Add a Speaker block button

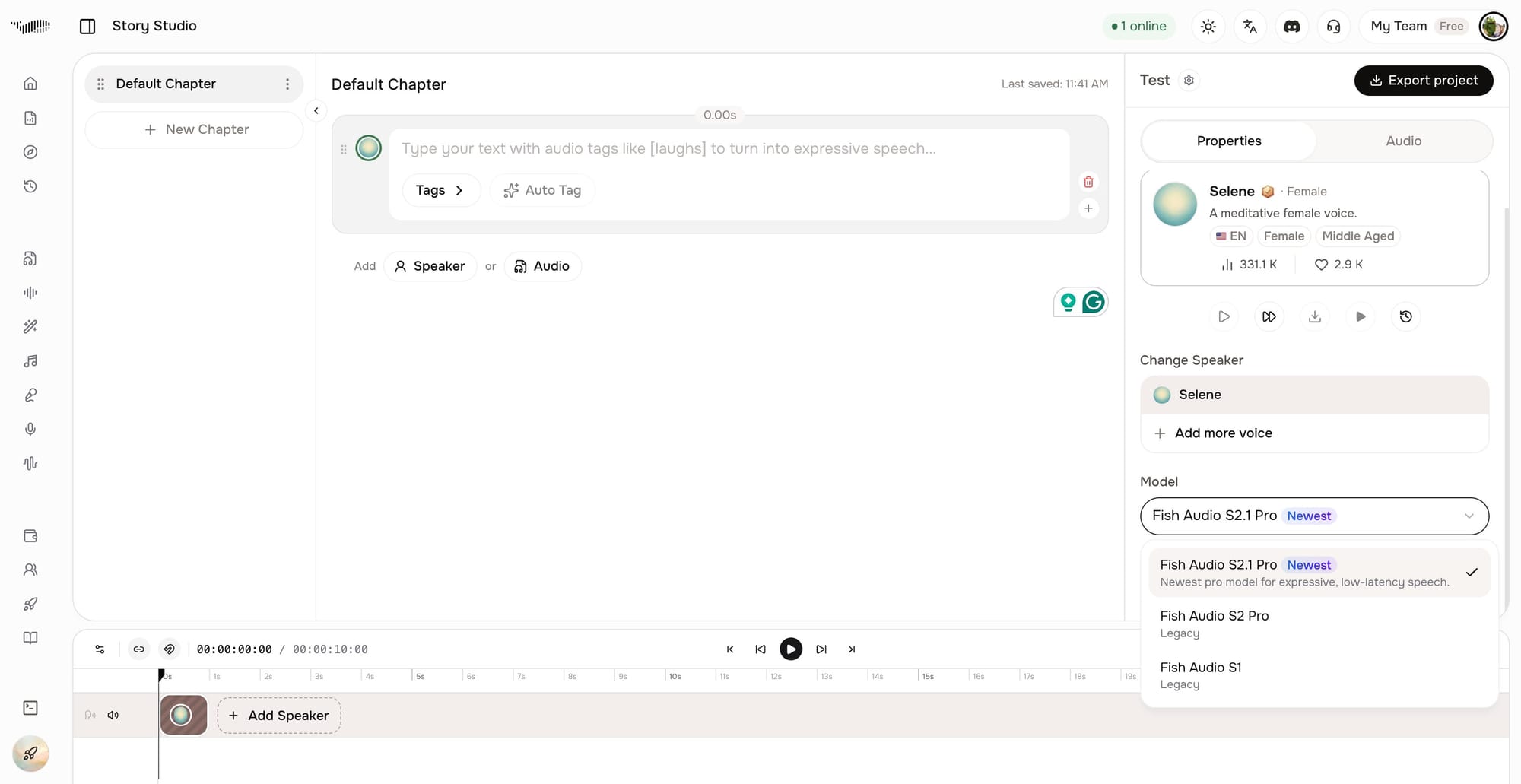[430, 267]
